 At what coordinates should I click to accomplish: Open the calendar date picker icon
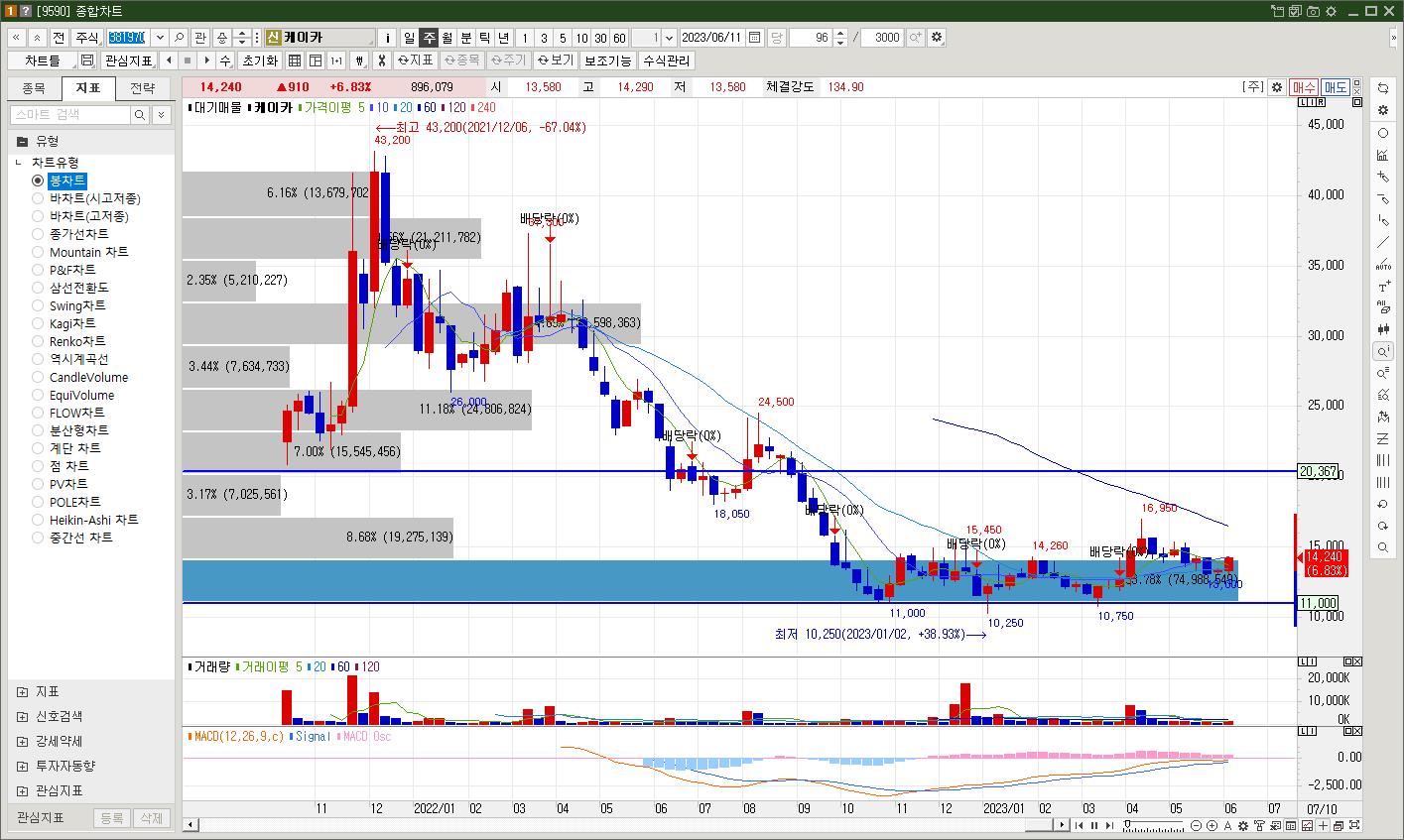755,38
